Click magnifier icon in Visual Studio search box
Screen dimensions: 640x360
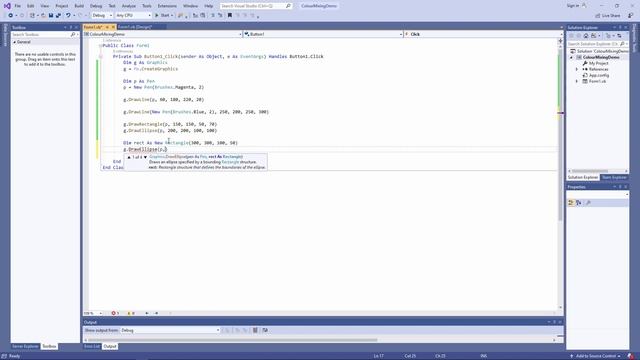(288, 6)
